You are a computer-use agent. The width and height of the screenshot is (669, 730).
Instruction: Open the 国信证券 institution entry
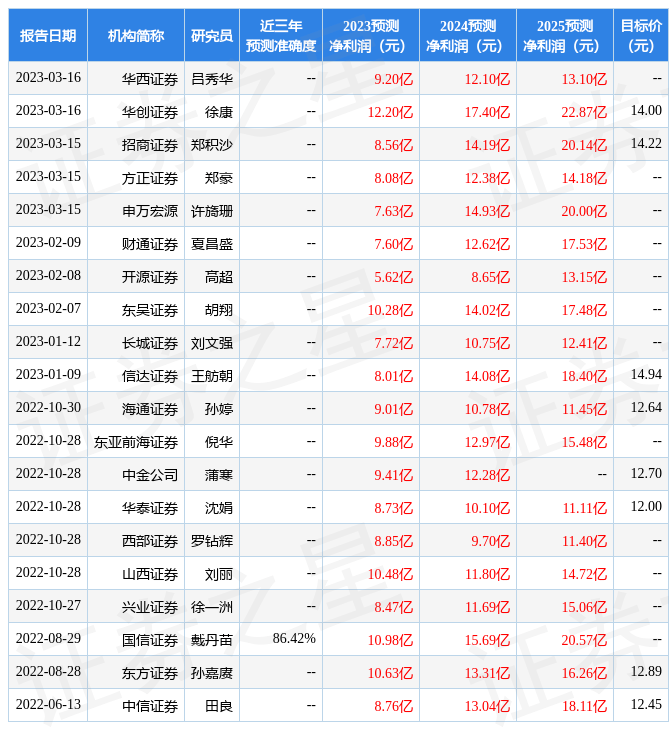click(150, 640)
